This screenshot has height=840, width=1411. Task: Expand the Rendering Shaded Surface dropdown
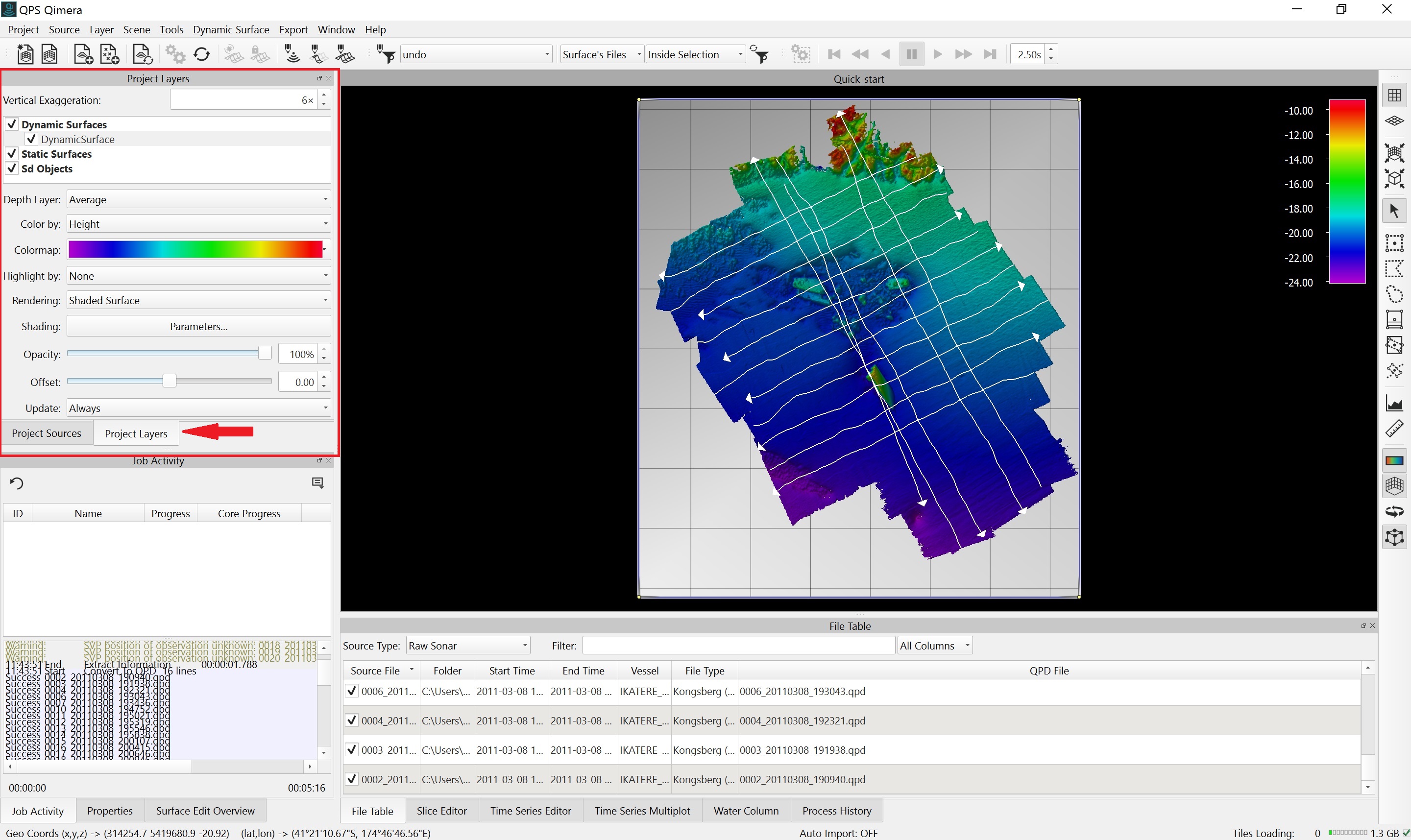point(198,301)
